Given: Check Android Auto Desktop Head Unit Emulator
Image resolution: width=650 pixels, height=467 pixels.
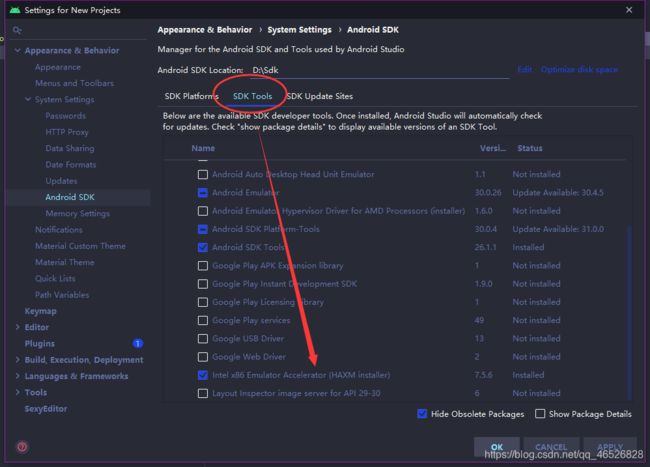Looking at the screenshot, I should 203,174.
